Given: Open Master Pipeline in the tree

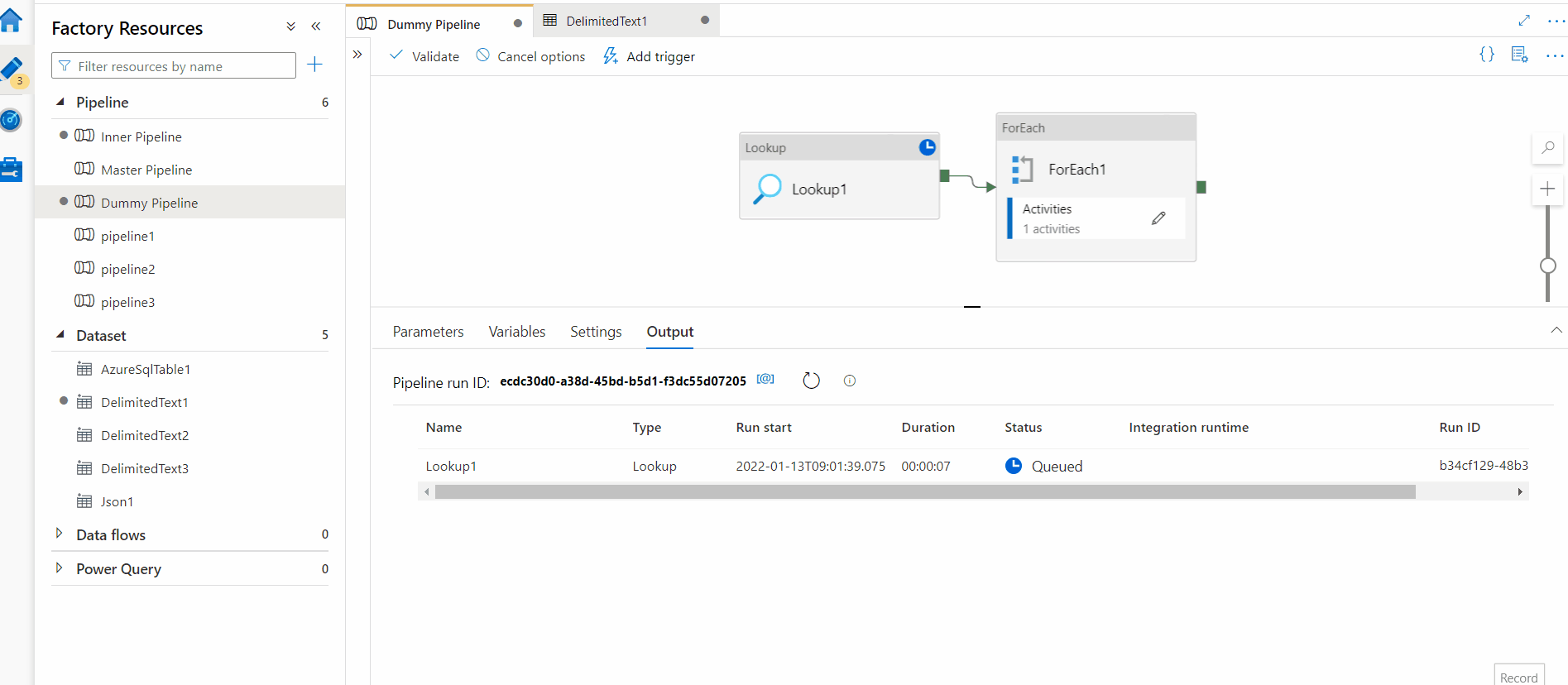Looking at the screenshot, I should tap(146, 170).
